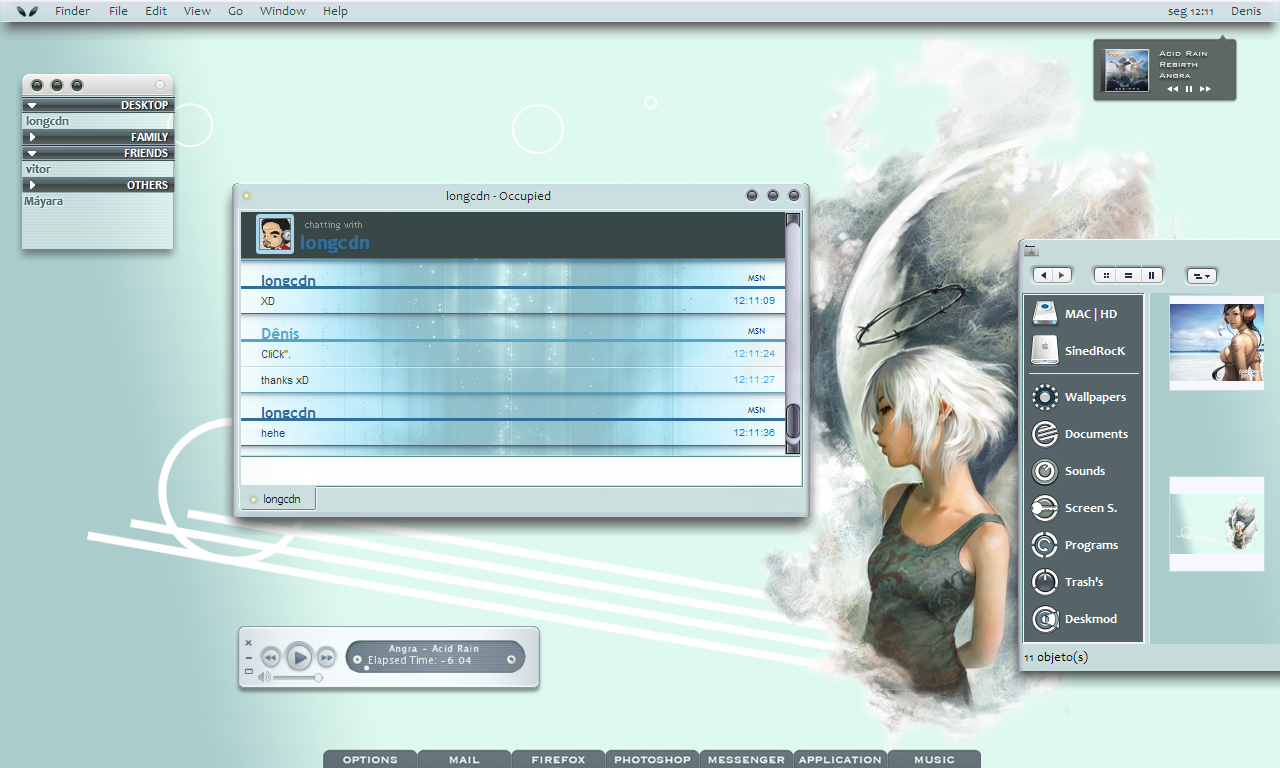Open the Help menu
Screen dimensions: 1280x768
click(x=335, y=11)
